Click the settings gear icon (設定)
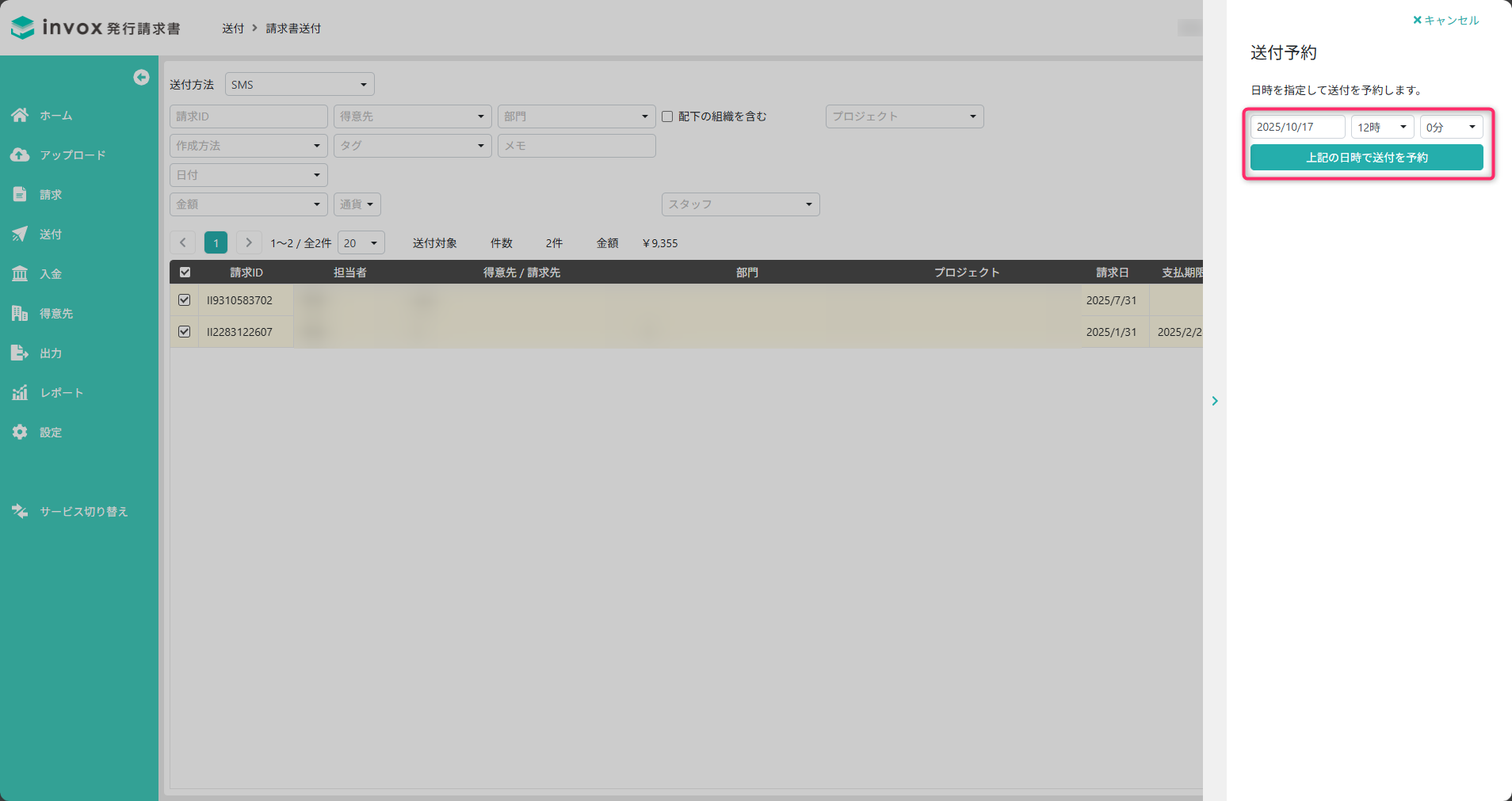 (20, 432)
